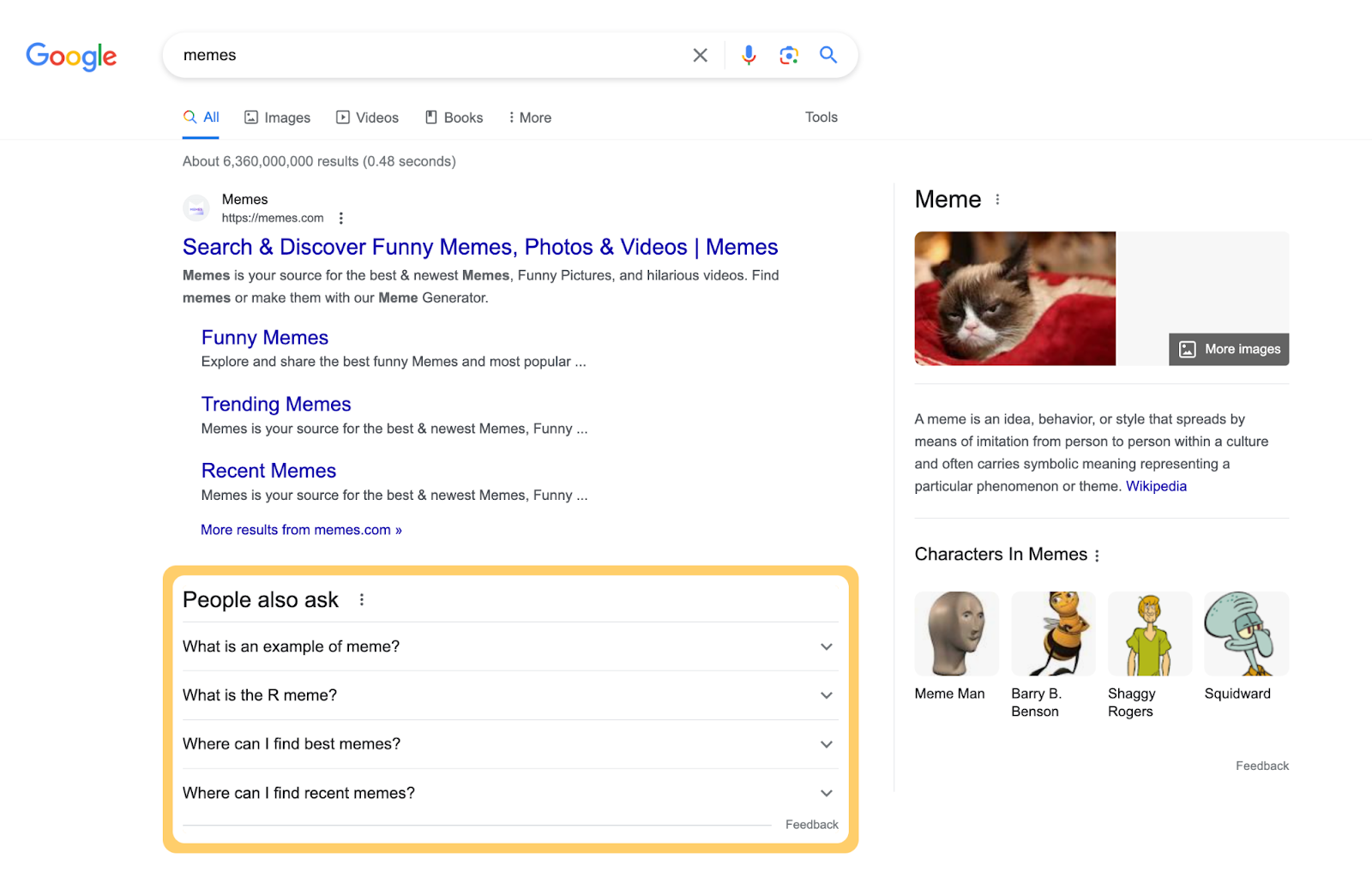Open the three-dot menu beside Meme panel title
The height and width of the screenshot is (871, 1372).
coord(997,200)
